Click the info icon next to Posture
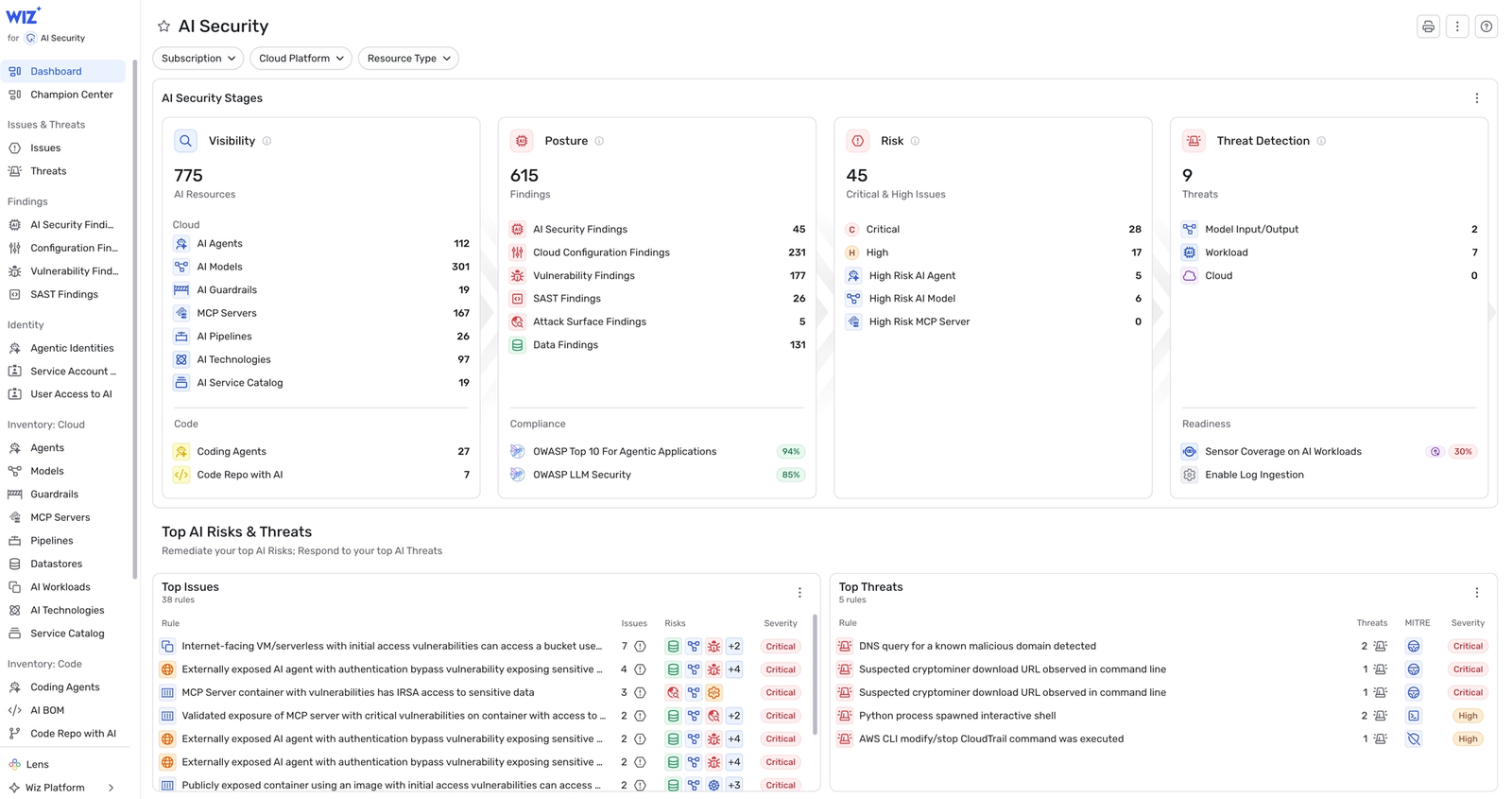Screen dimensions: 1512x799 coord(599,141)
